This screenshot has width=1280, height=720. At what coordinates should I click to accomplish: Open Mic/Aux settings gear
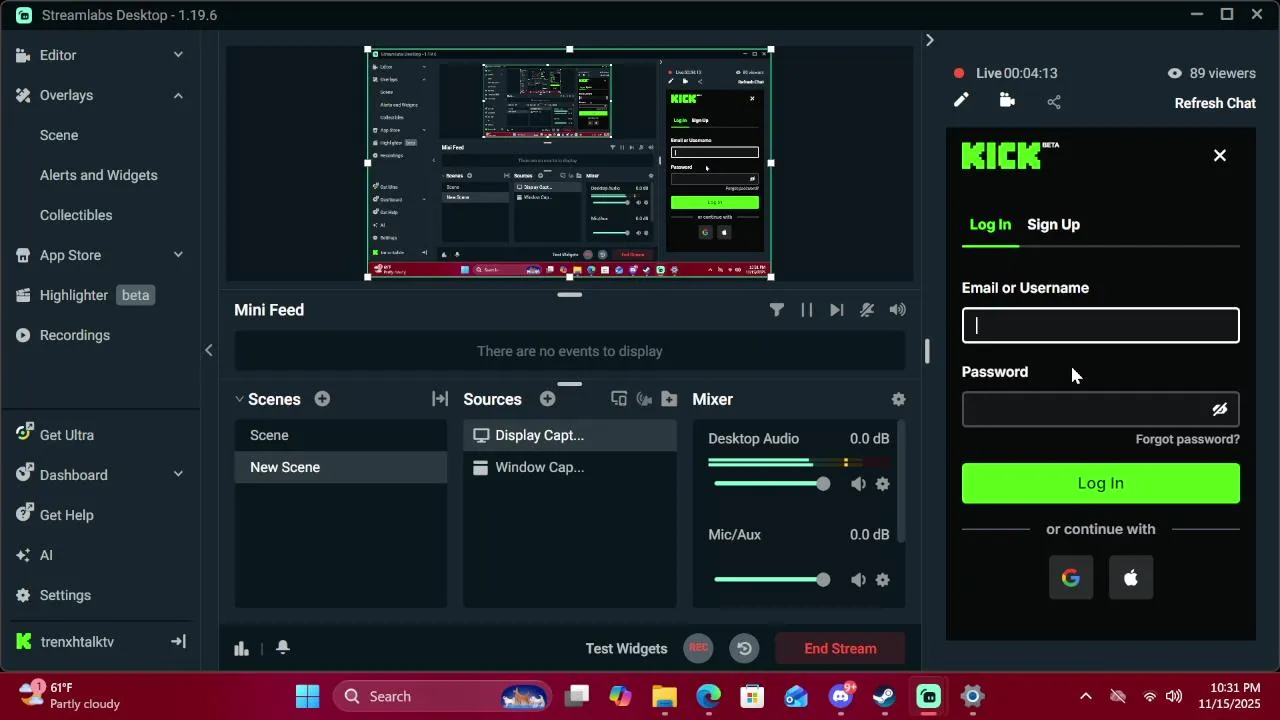pos(882,580)
